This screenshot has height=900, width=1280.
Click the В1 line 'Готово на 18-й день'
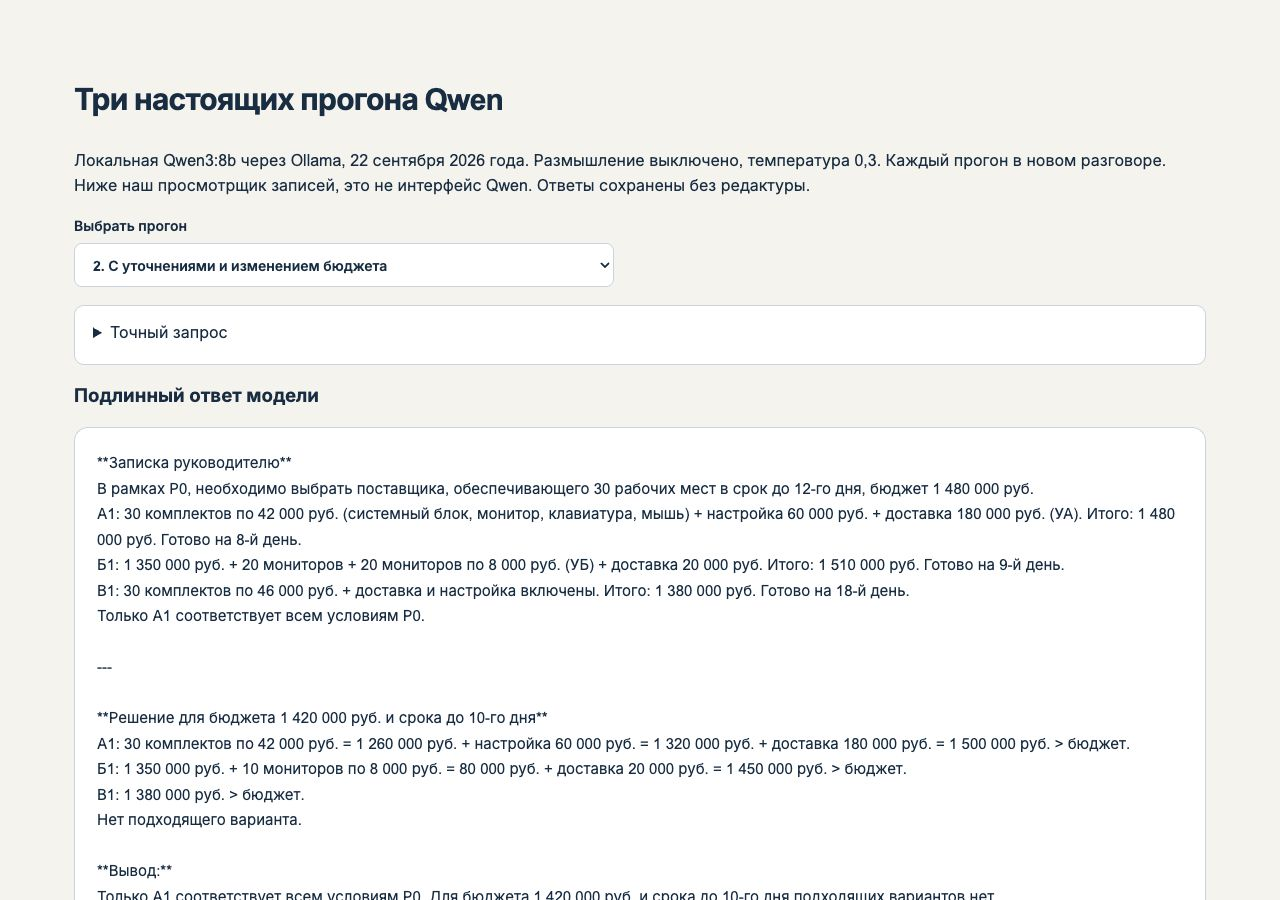coord(503,591)
